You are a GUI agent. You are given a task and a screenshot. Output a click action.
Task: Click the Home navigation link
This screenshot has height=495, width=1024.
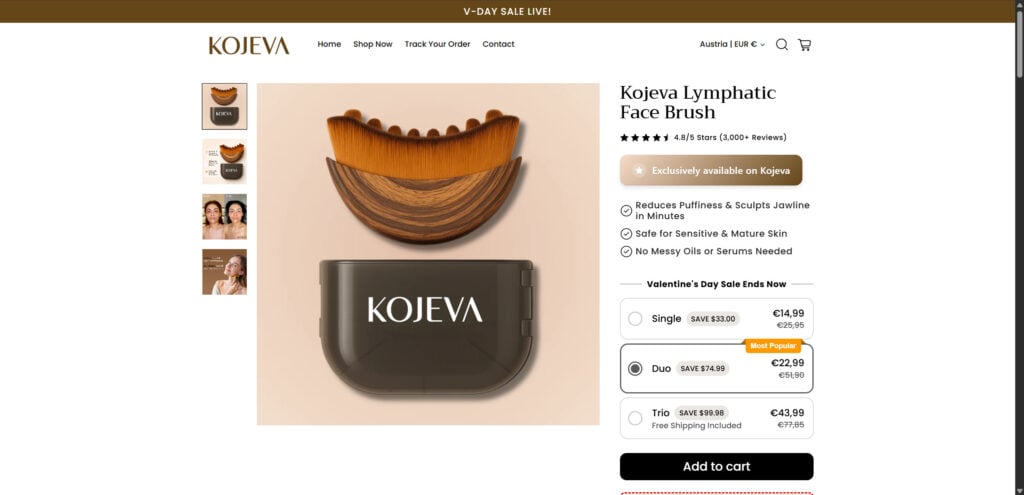(329, 44)
